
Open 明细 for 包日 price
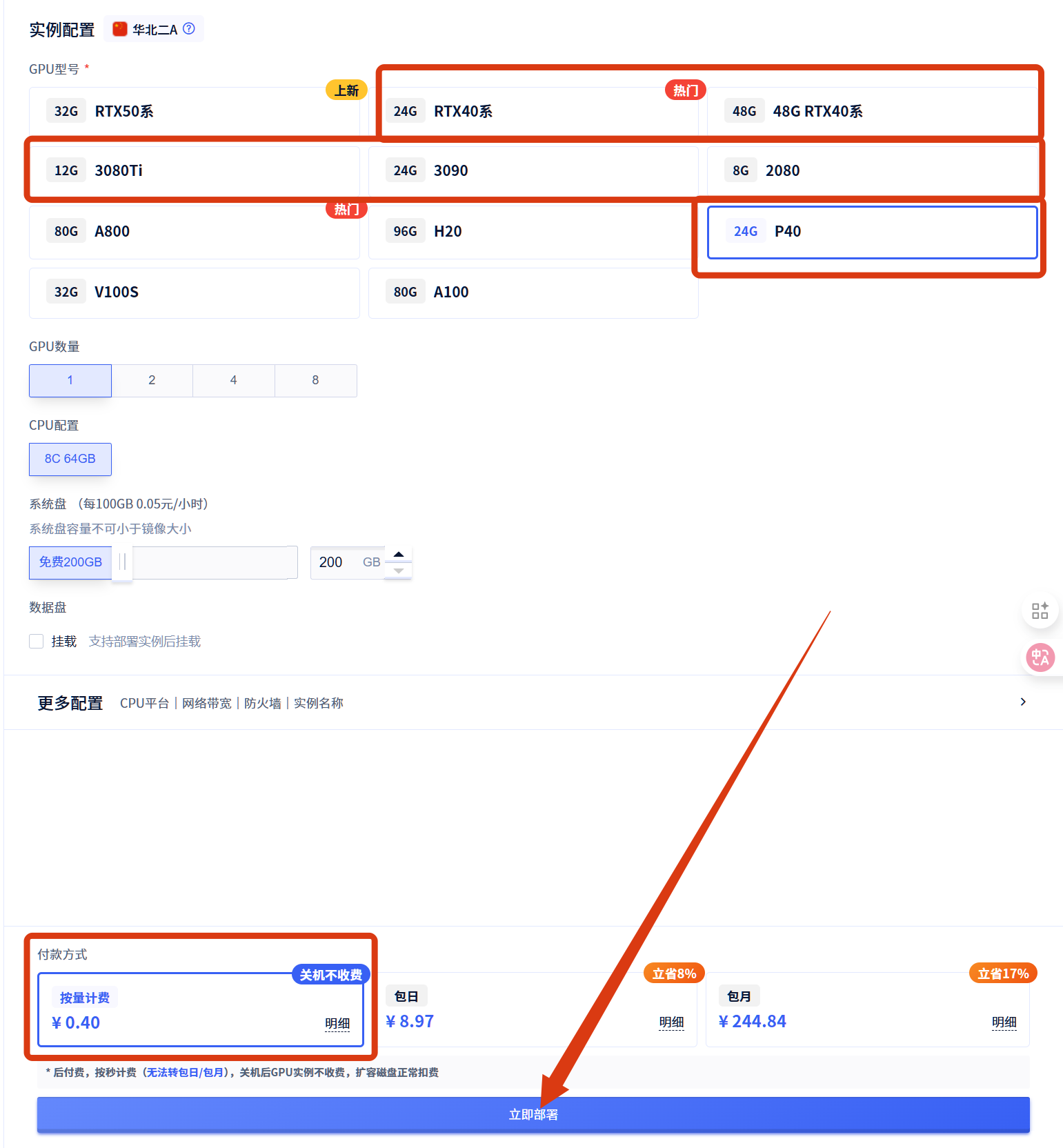point(671,1022)
